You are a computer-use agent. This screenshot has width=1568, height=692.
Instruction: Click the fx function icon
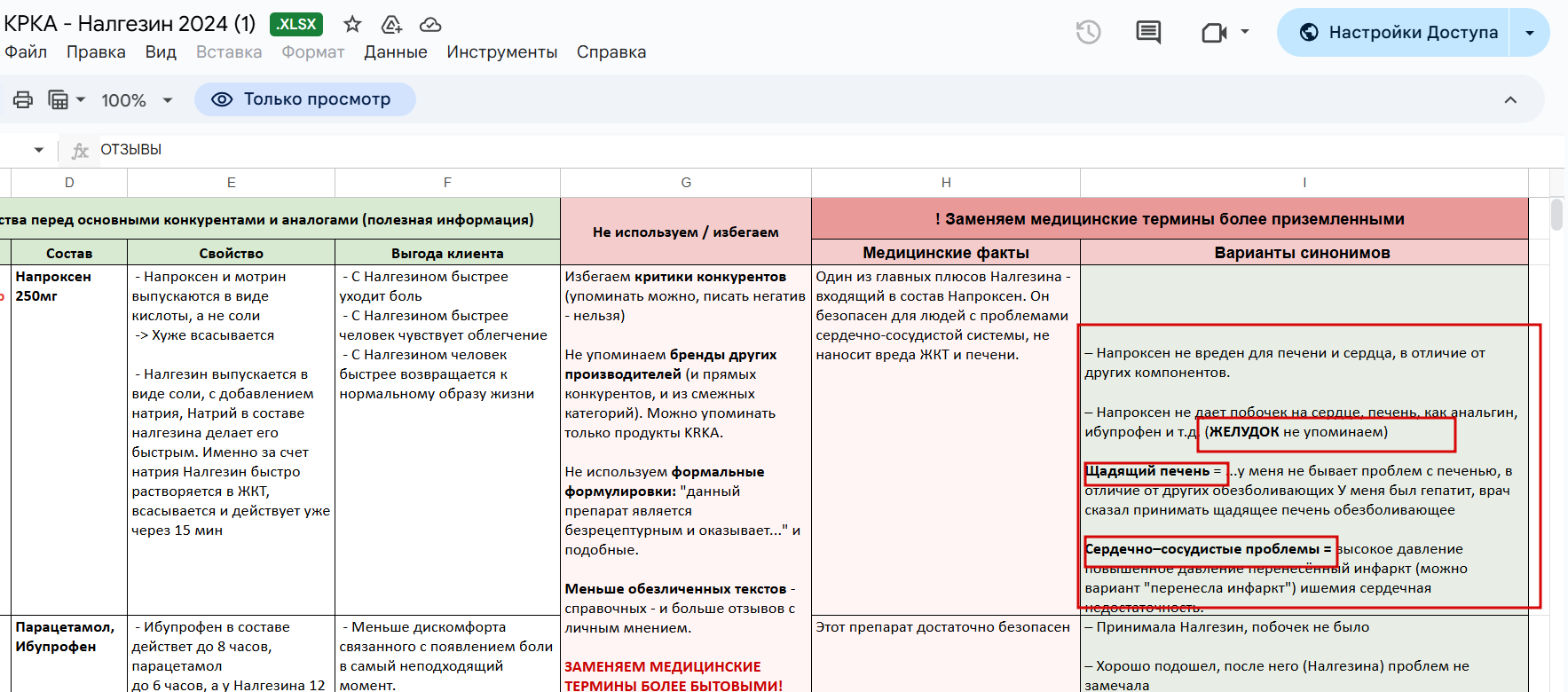coord(80,150)
